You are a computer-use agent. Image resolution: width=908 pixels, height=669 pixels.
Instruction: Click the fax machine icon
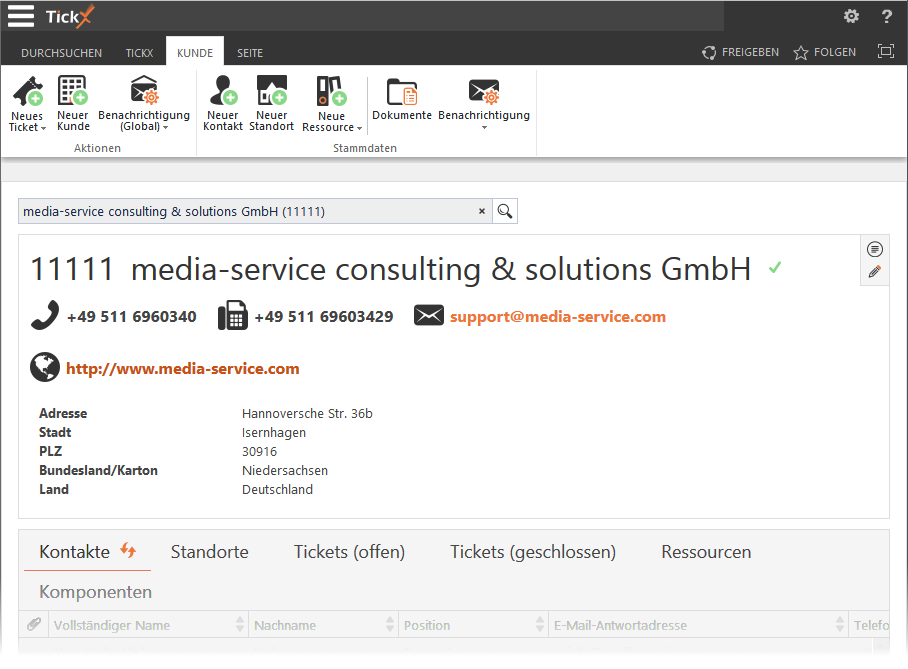coord(233,315)
